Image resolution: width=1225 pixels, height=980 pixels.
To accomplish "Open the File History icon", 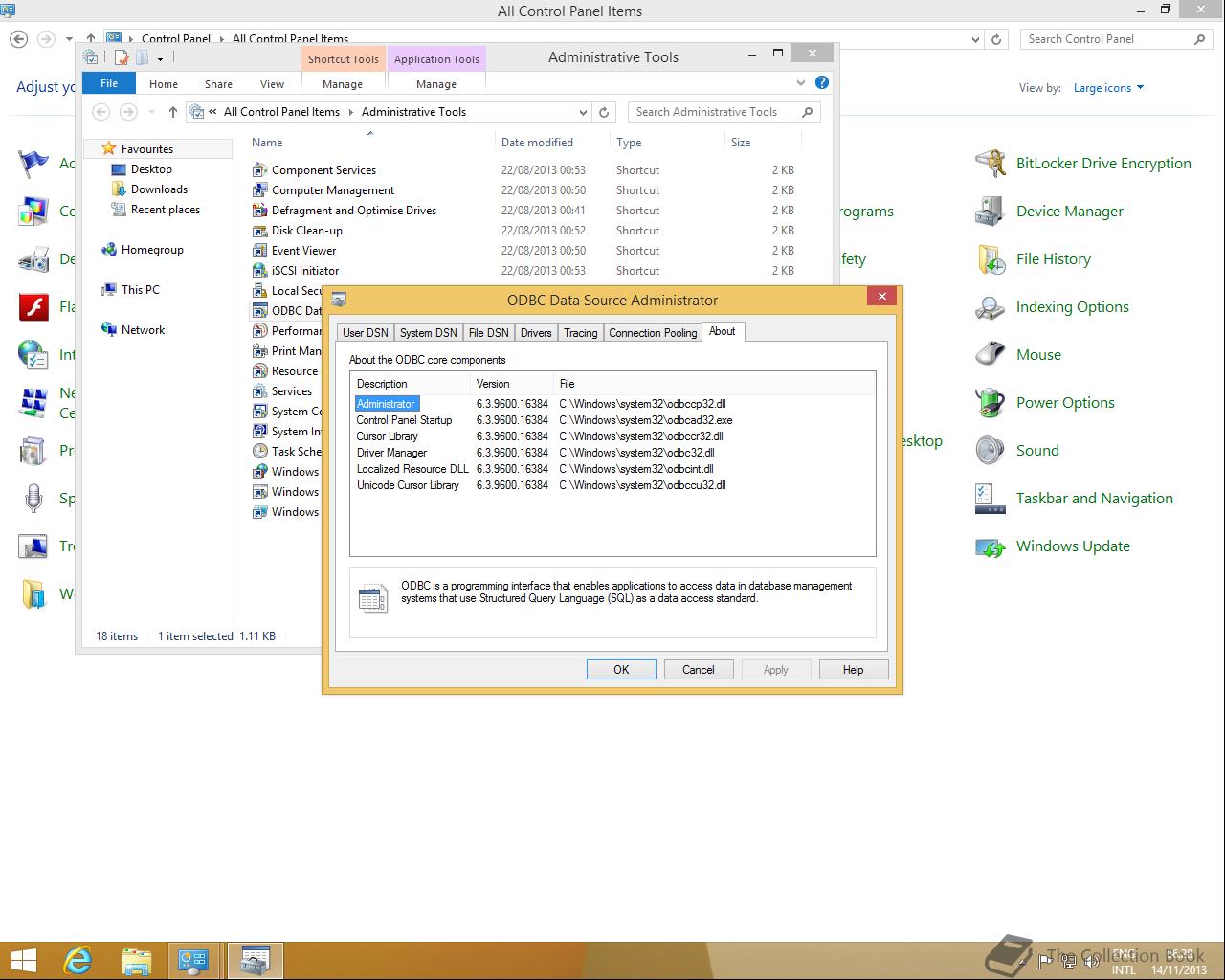I will (x=991, y=259).
